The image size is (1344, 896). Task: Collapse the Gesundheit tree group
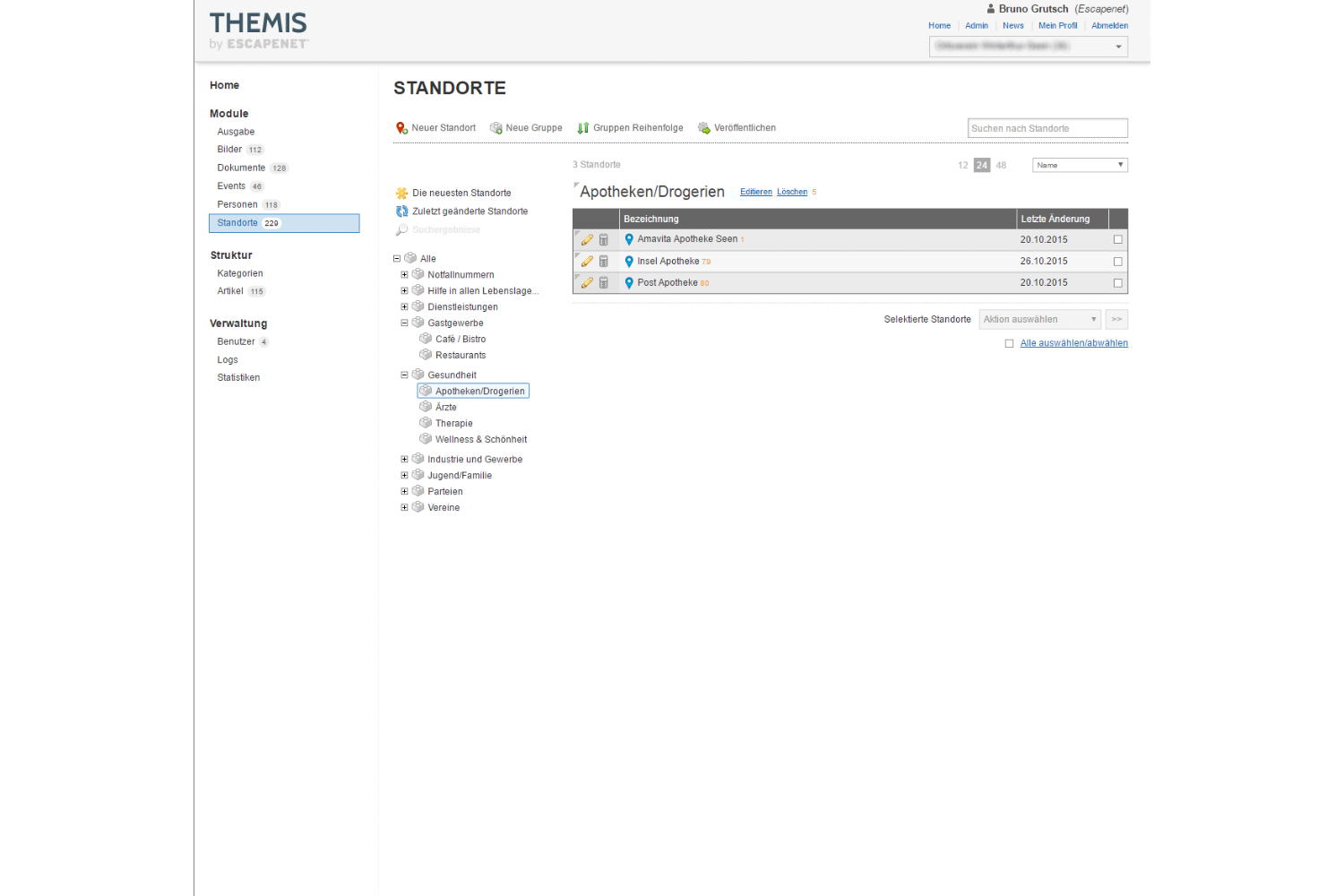(404, 375)
